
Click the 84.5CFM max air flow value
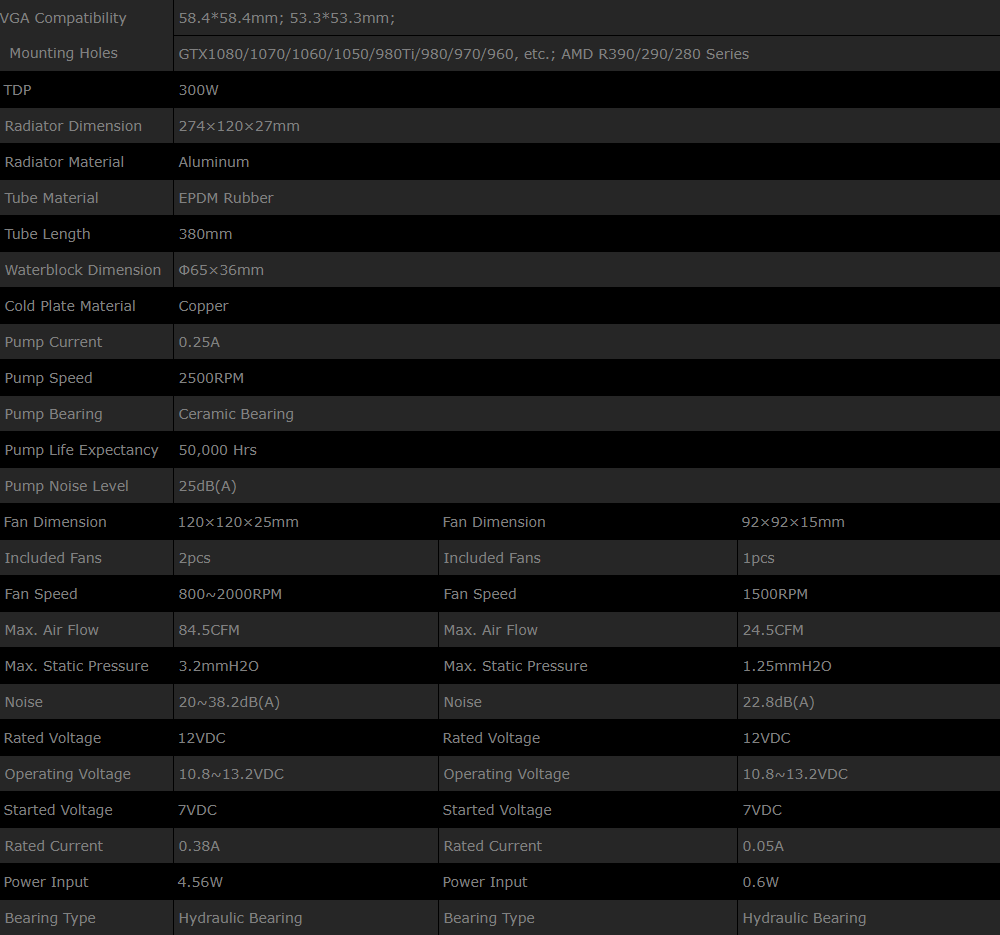click(209, 630)
